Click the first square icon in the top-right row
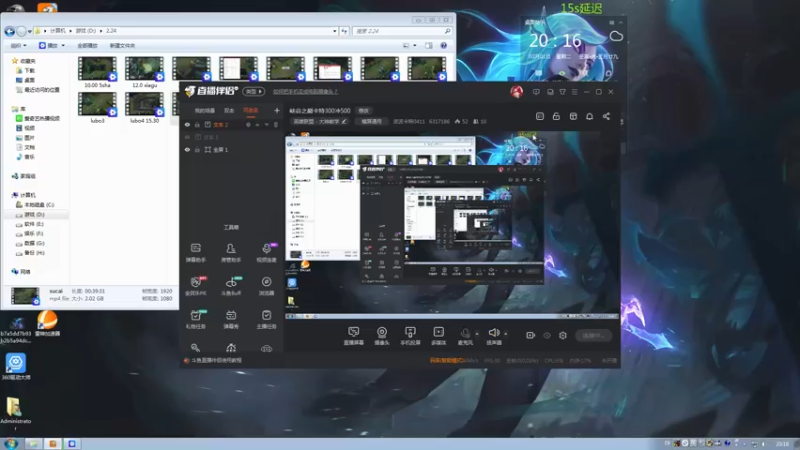This screenshot has height=450, width=800. click(540, 116)
